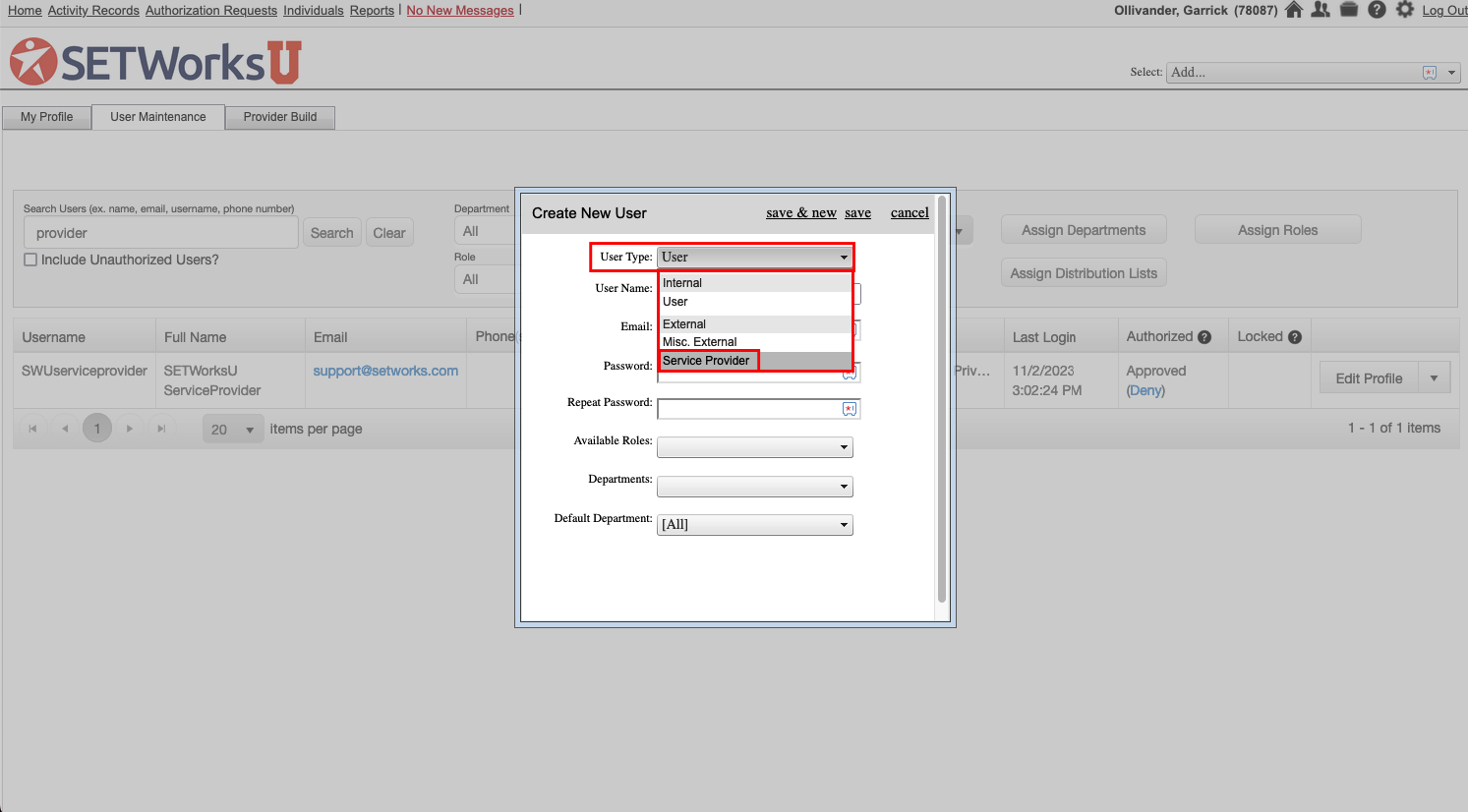
Task: Click the dialog vertical scrollbar
Action: 941,398
